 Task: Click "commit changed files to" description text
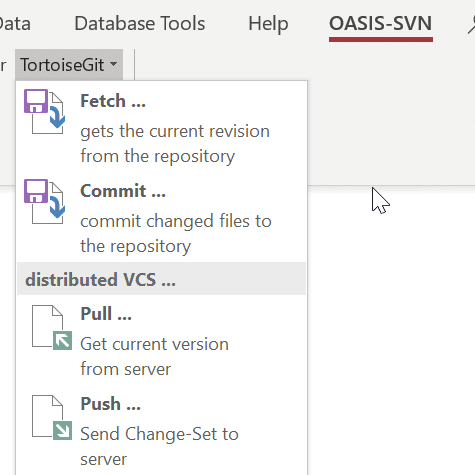click(x=176, y=221)
